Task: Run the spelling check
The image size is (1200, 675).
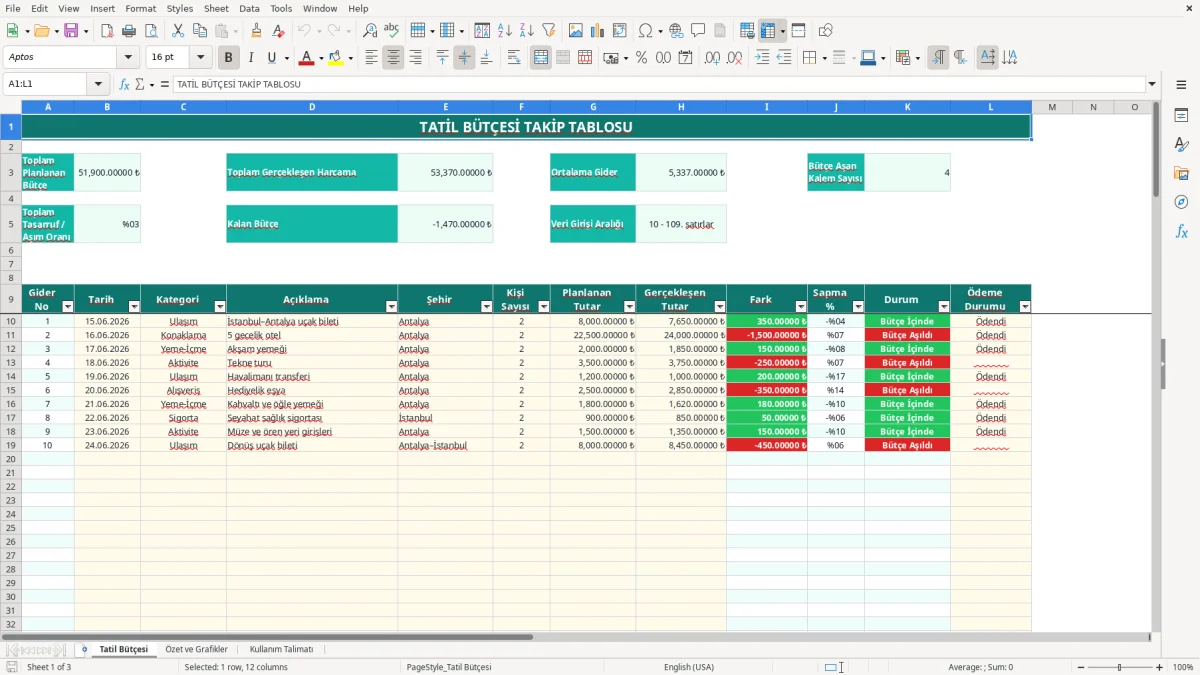Action: 391,31
